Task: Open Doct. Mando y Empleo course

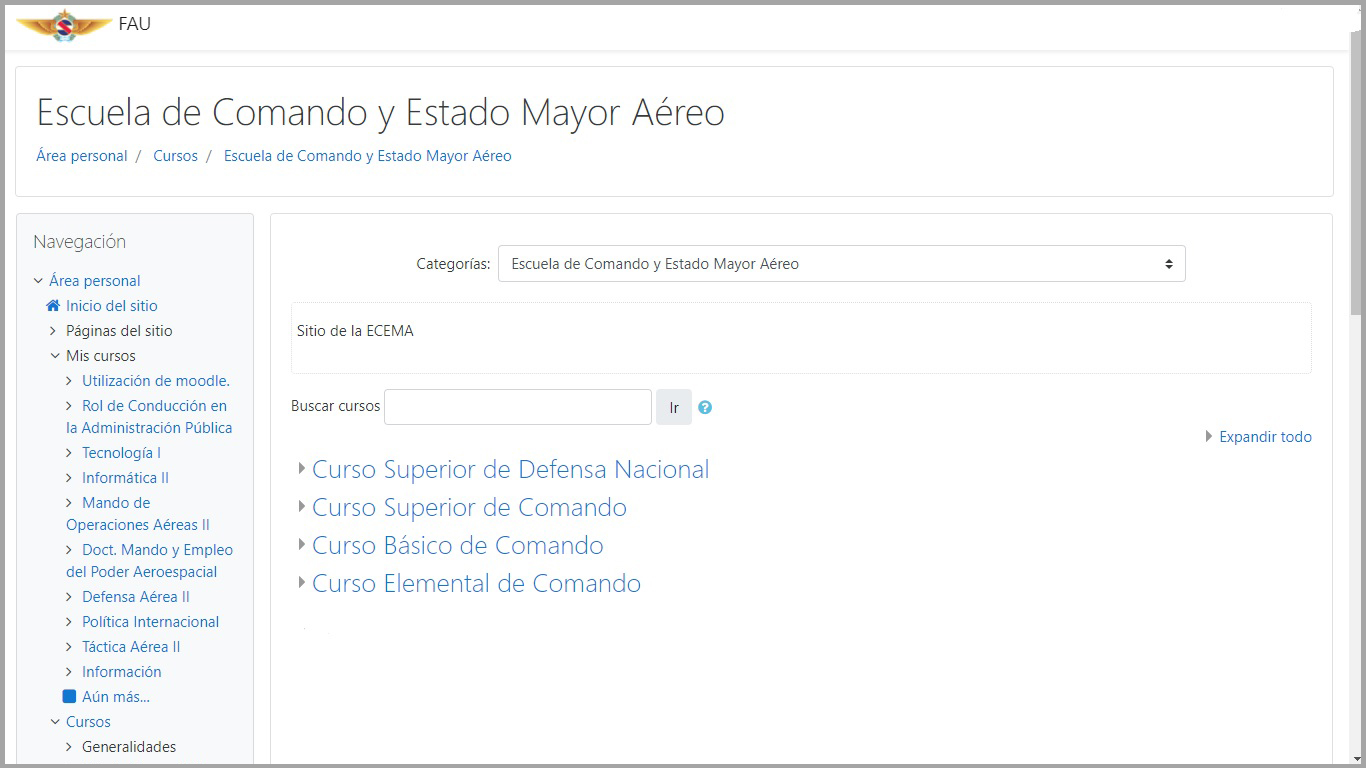Action: (149, 561)
